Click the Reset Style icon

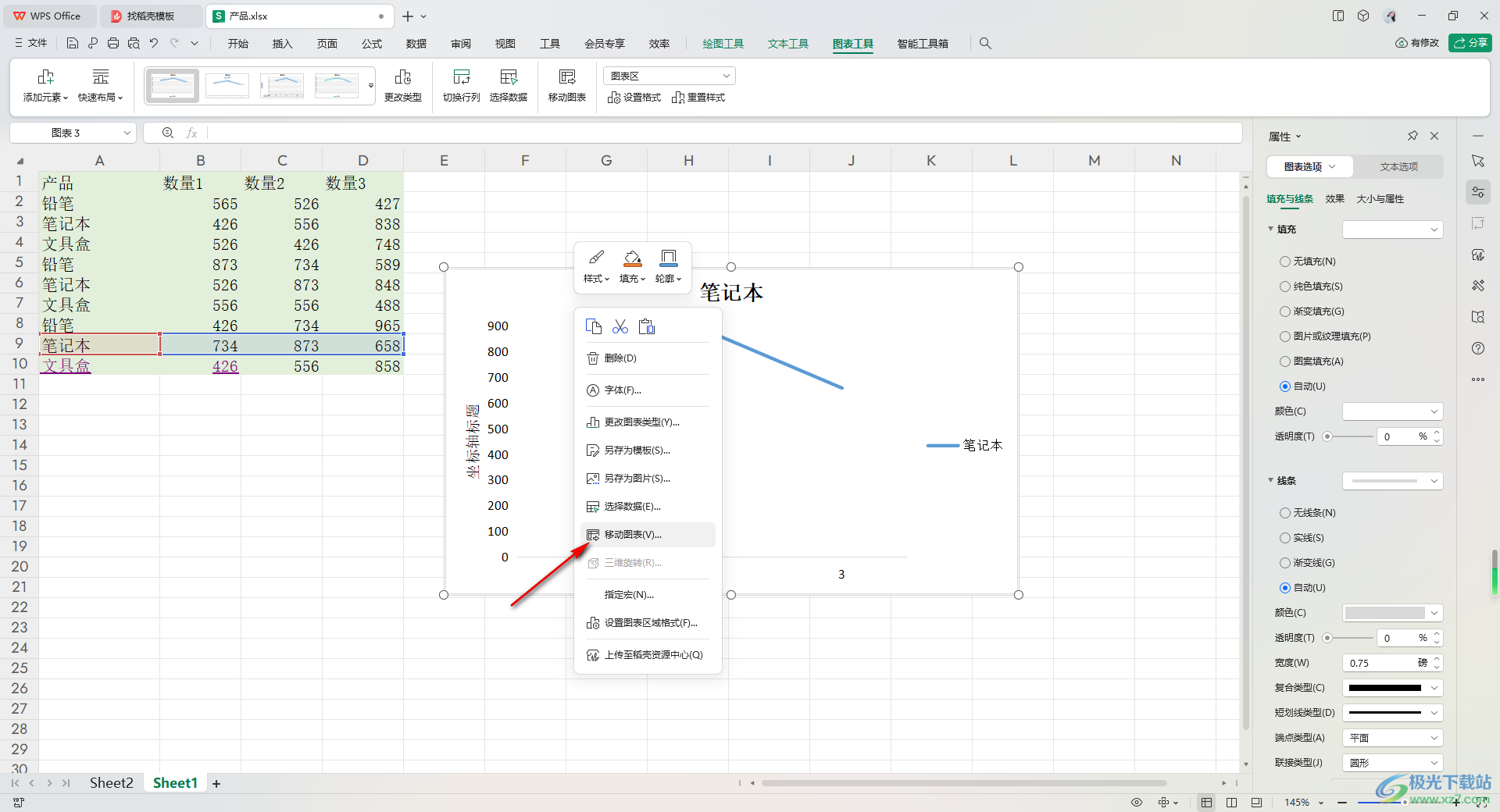click(678, 98)
